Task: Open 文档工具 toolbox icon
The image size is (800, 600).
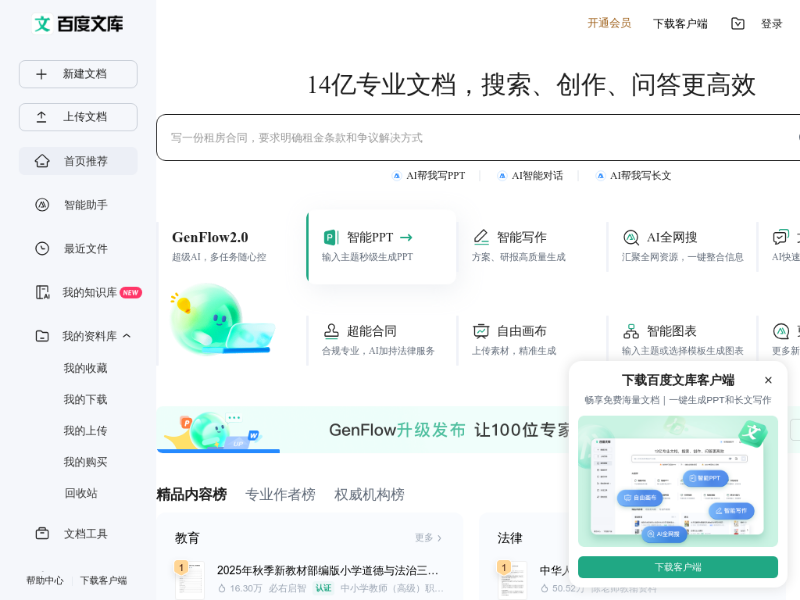Action: pyautogui.click(x=42, y=534)
